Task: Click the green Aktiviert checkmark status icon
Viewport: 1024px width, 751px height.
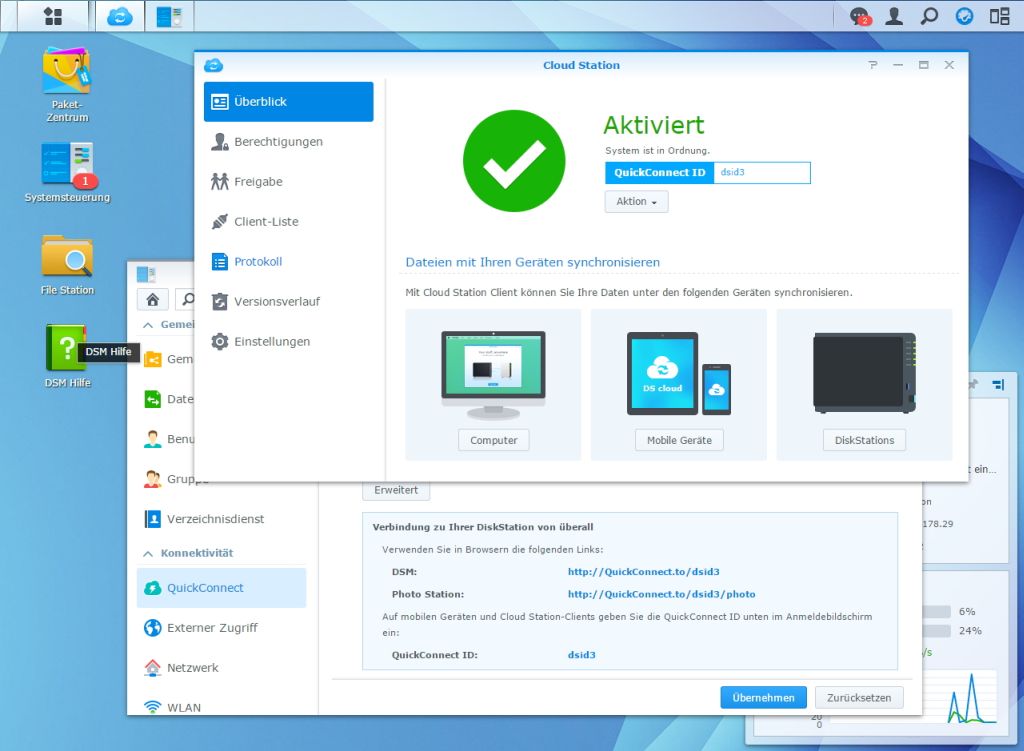Action: [514, 161]
